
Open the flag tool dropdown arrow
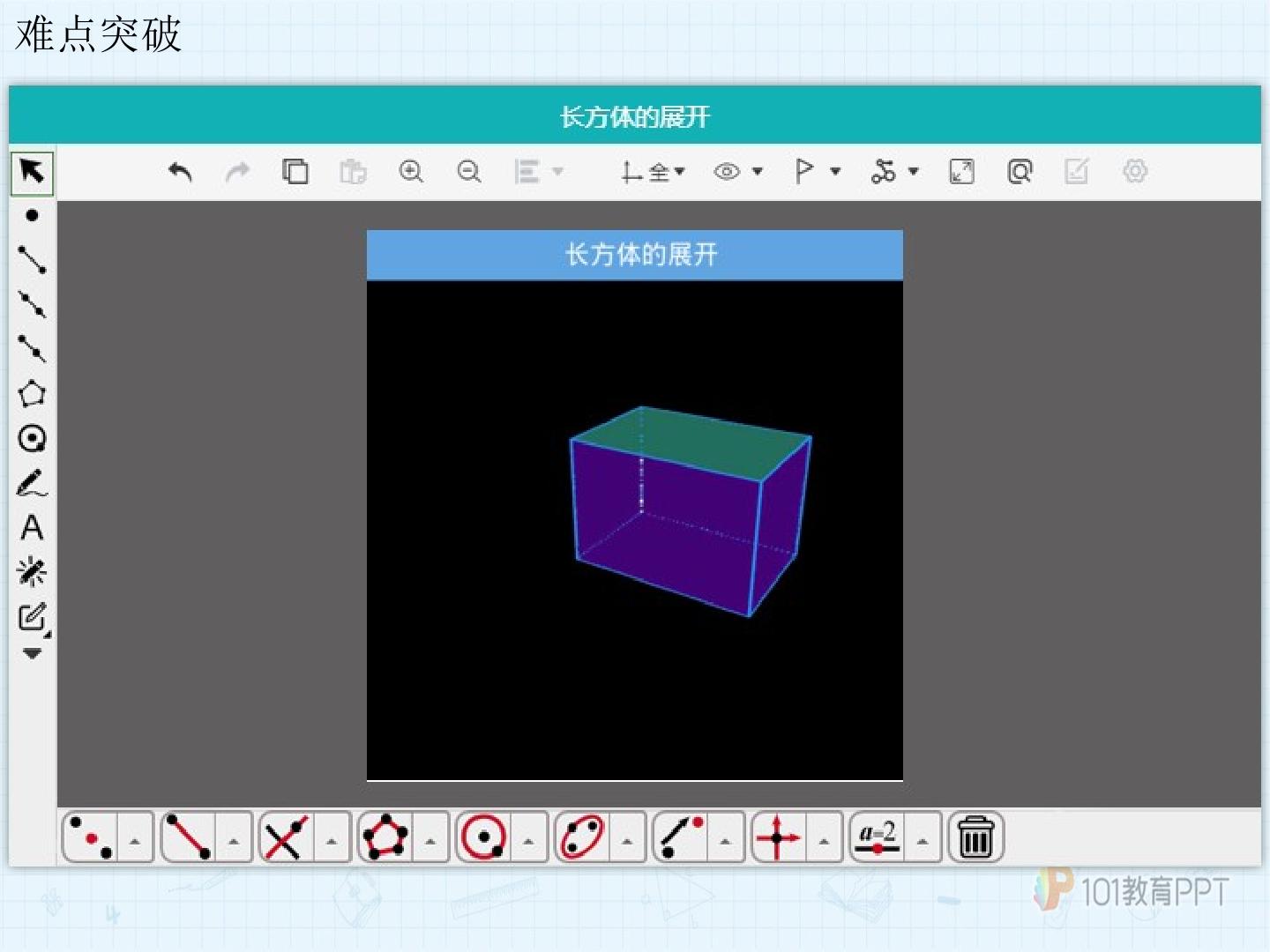(x=835, y=171)
